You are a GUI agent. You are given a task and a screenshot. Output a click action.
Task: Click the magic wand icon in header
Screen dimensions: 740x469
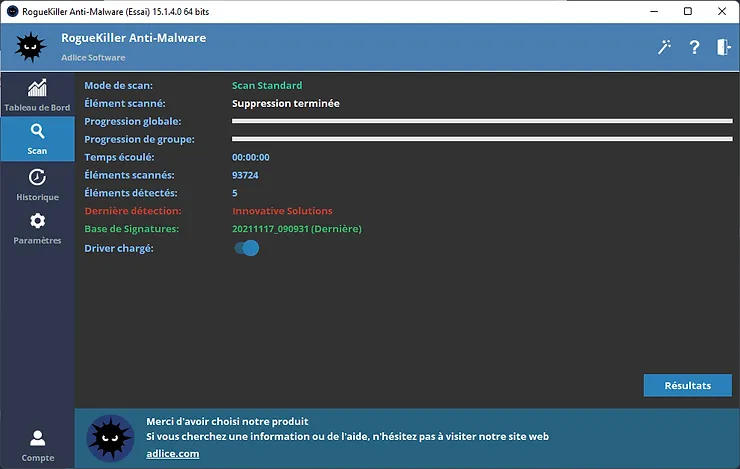[x=664, y=47]
